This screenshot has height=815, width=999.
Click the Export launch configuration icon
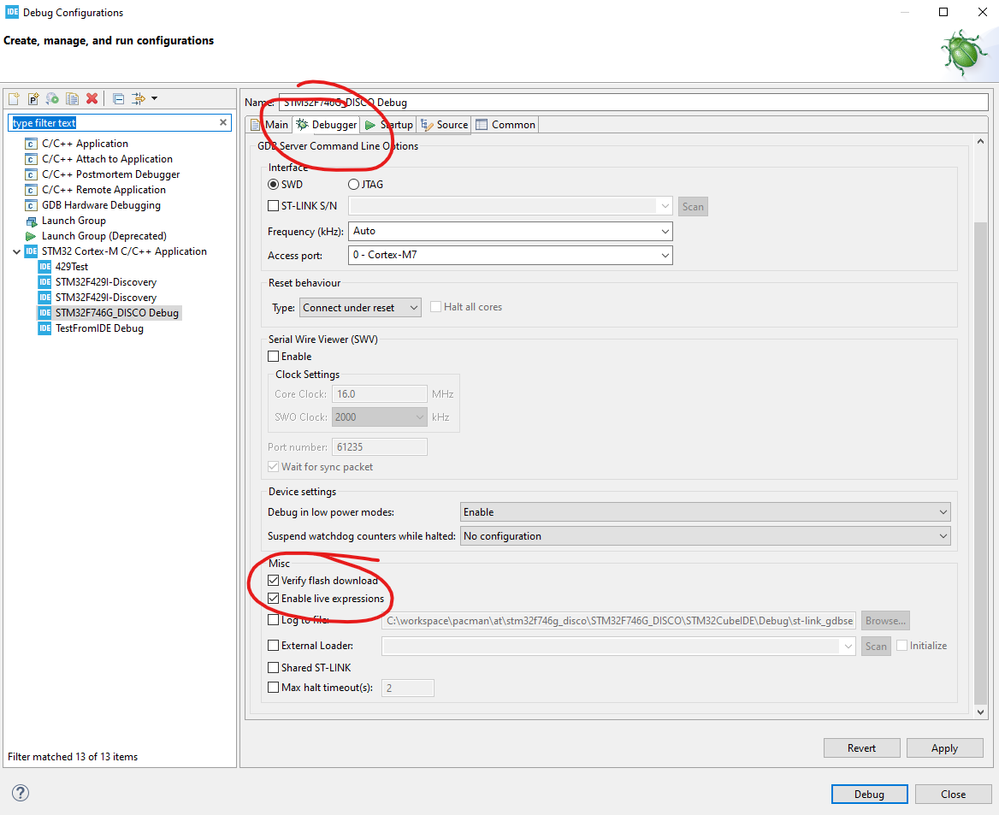(x=52, y=99)
